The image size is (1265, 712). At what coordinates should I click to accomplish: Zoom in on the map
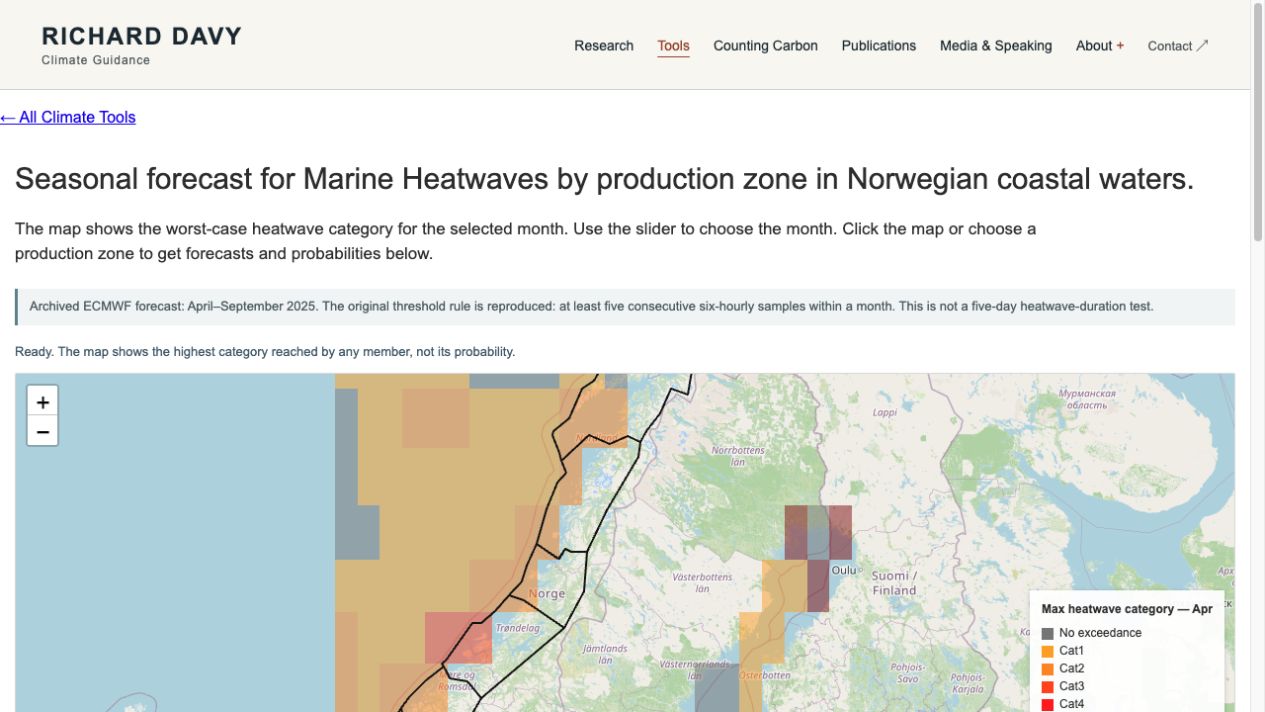coord(42,402)
